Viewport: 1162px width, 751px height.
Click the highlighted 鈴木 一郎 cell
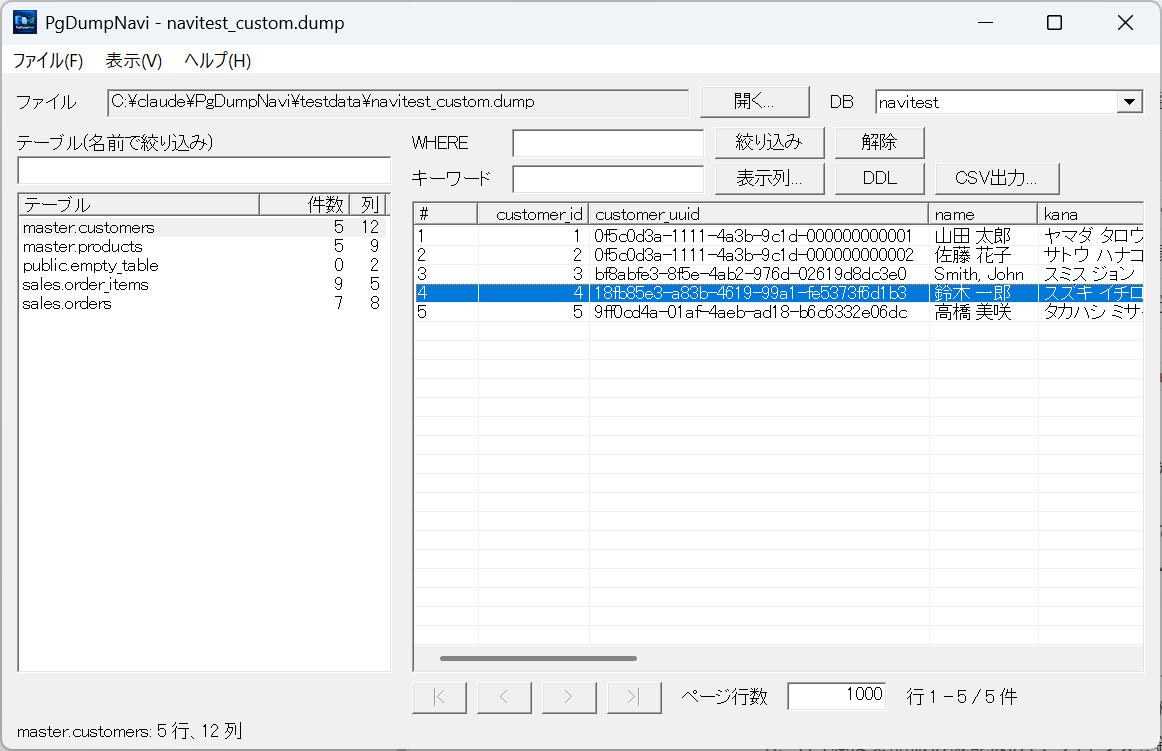point(983,293)
